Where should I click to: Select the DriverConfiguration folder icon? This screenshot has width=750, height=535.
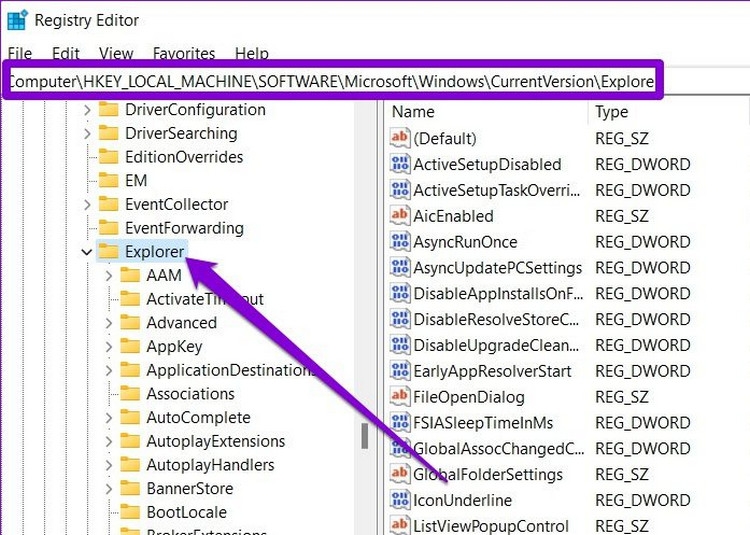click(109, 109)
